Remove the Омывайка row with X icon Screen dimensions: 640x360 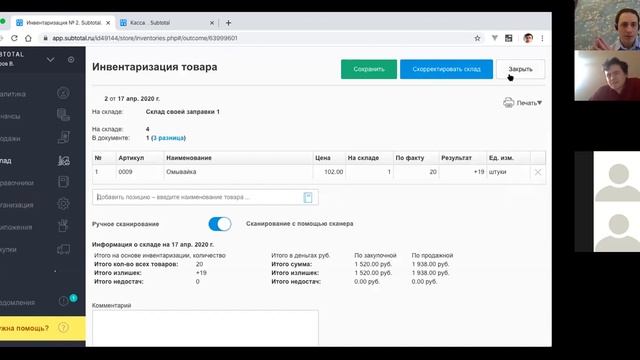[x=538, y=172]
